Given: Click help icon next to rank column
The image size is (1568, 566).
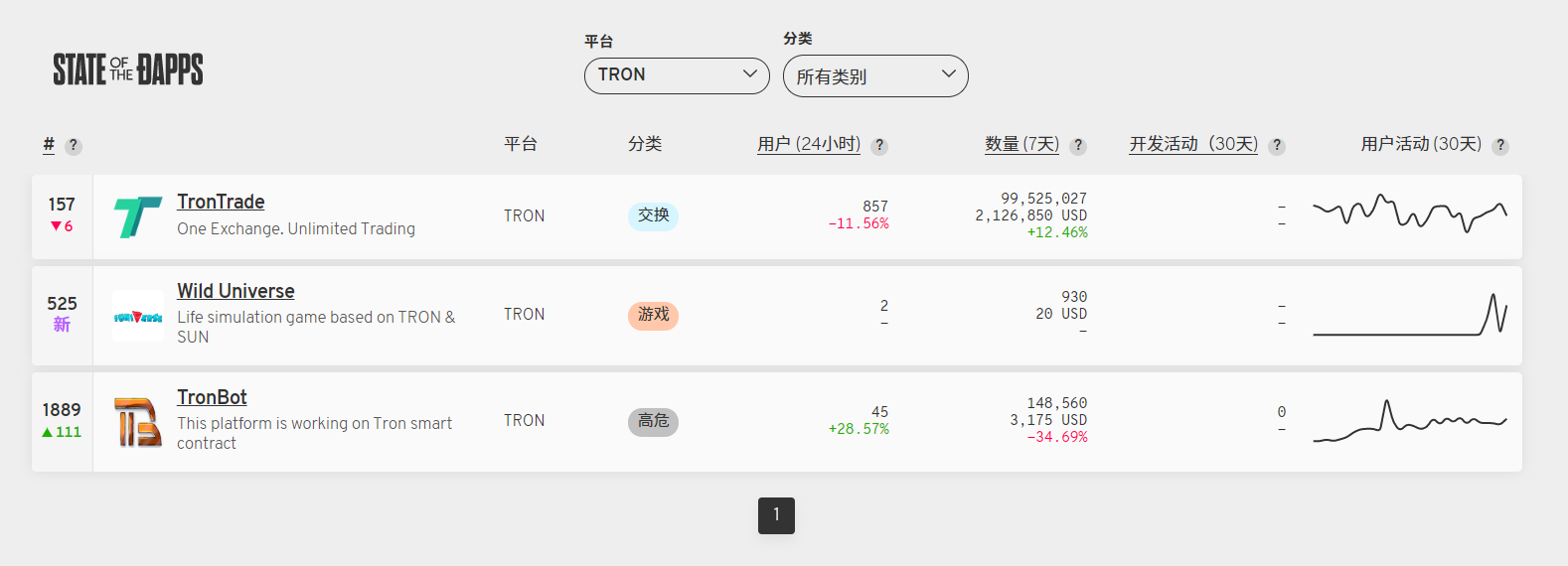Looking at the screenshot, I should (x=73, y=146).
